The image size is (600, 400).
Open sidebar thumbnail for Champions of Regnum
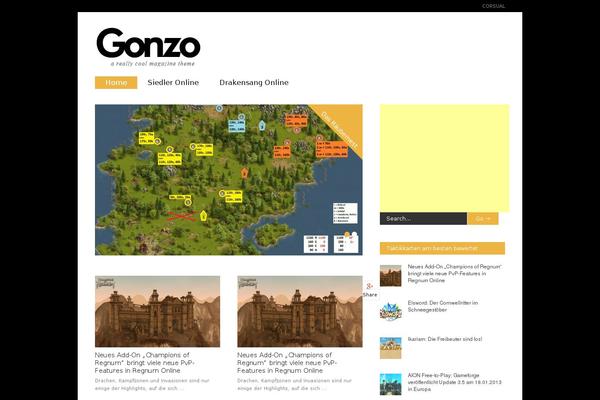(x=390, y=276)
